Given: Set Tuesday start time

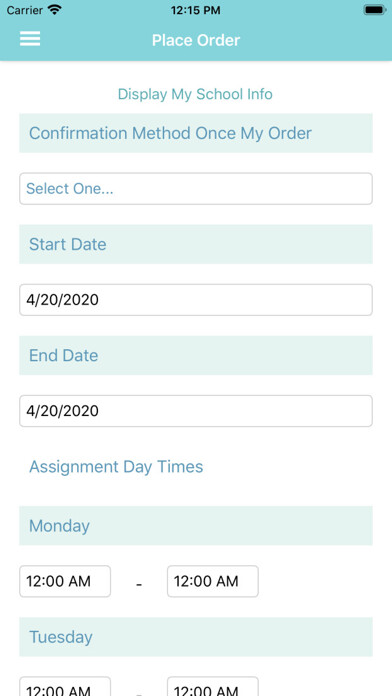Looking at the screenshot, I should tap(65, 686).
